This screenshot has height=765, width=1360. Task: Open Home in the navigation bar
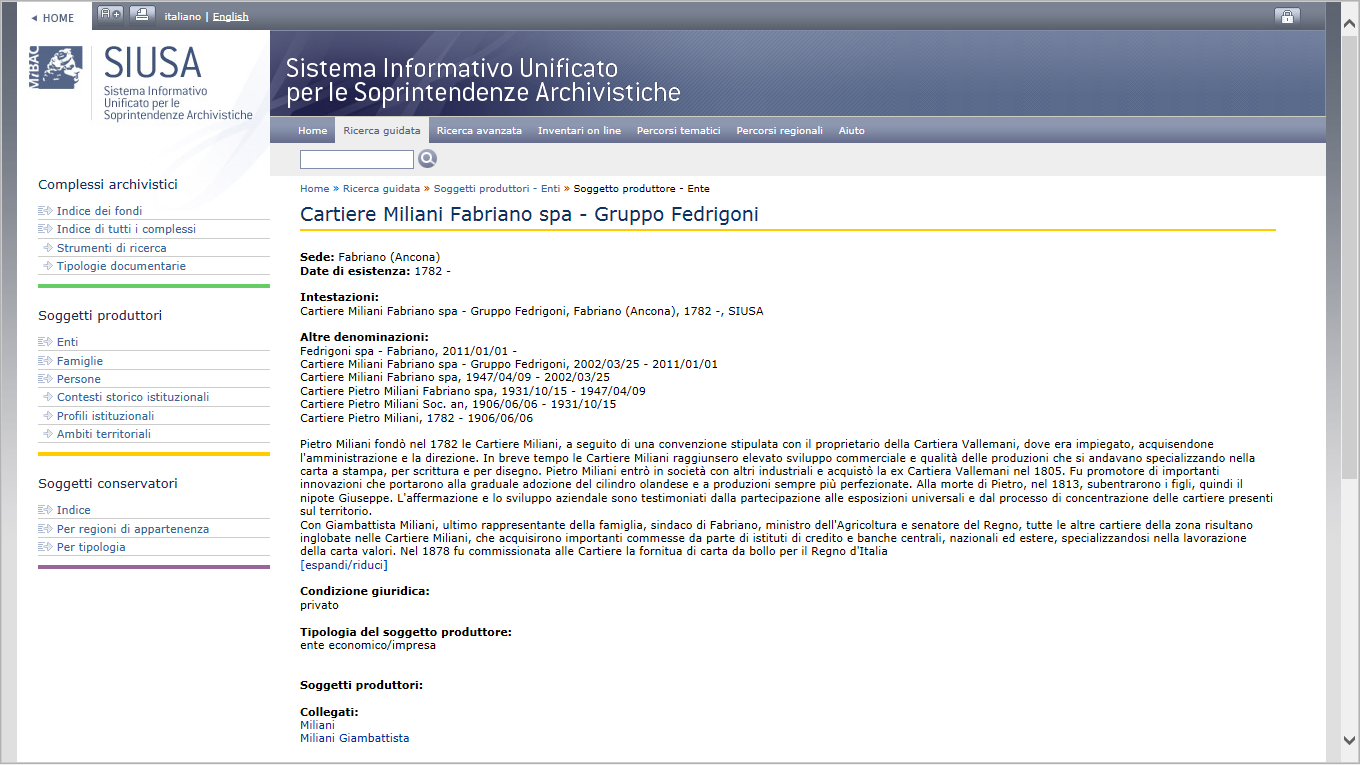pyautogui.click(x=312, y=130)
